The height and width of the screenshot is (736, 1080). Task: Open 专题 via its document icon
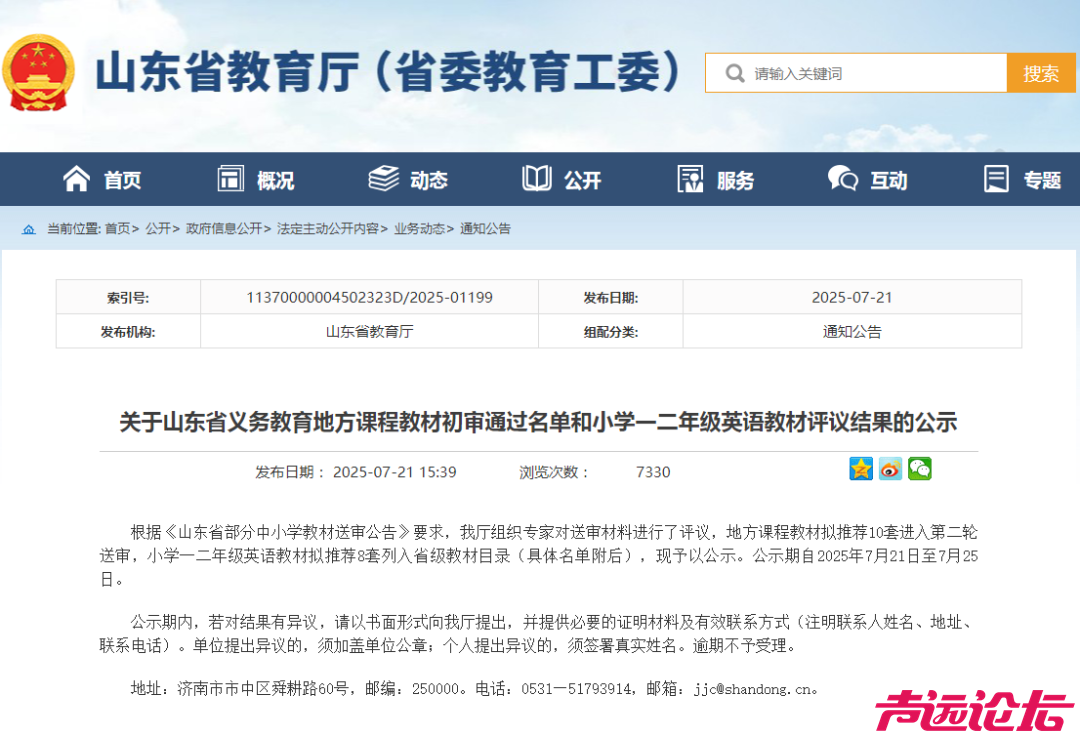(x=995, y=177)
